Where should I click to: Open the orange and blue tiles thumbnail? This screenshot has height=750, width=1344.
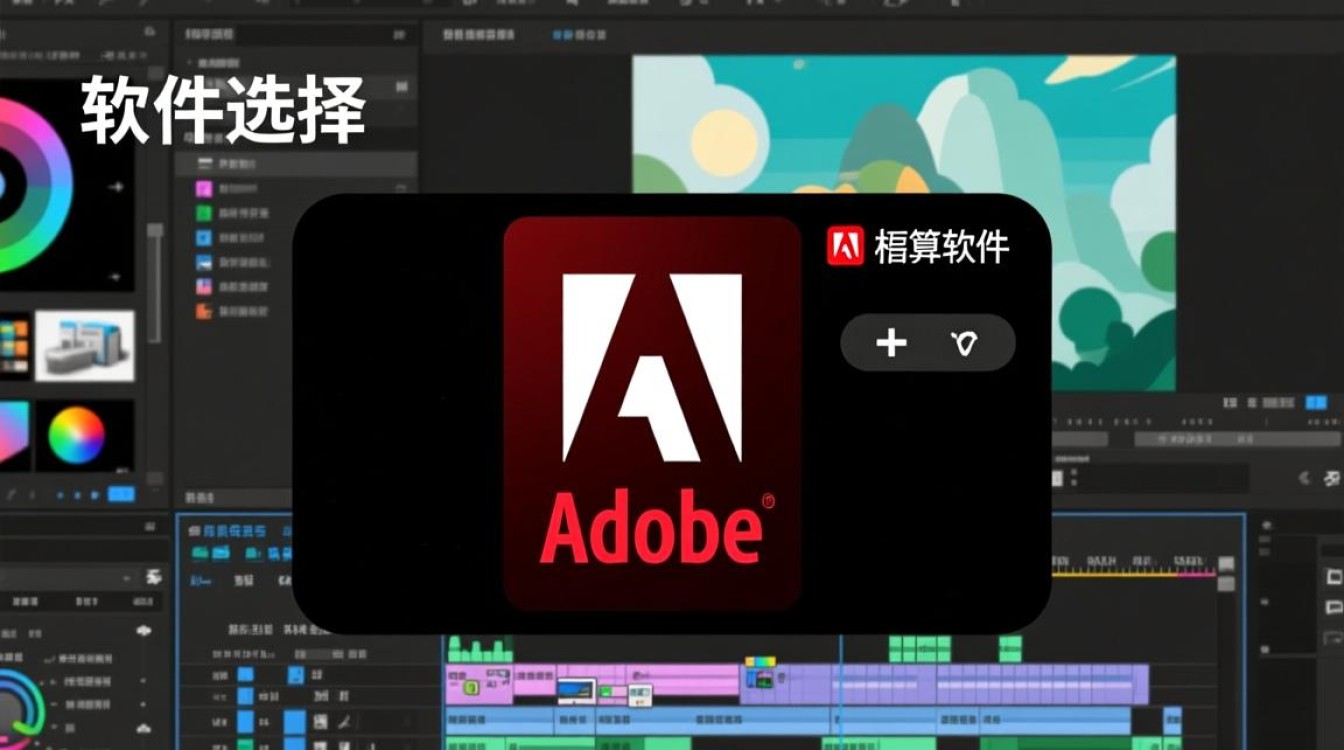(x=14, y=345)
